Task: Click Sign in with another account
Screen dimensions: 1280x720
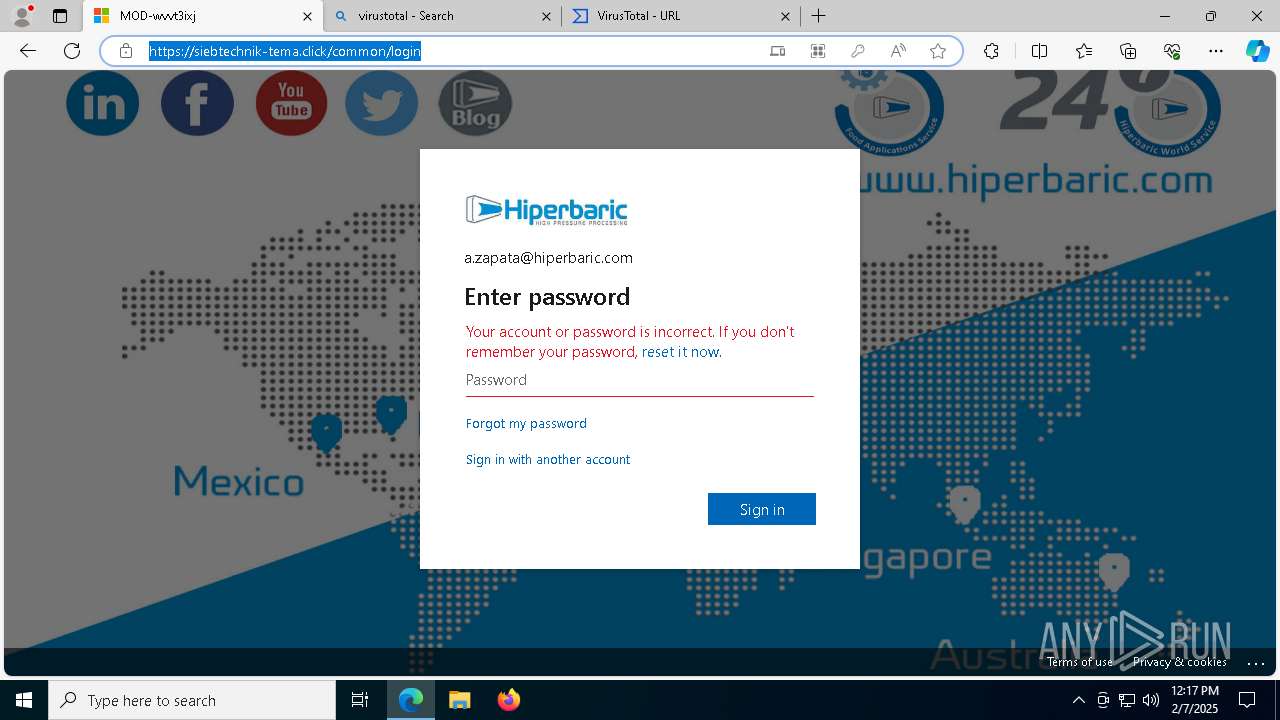Action: (x=548, y=459)
